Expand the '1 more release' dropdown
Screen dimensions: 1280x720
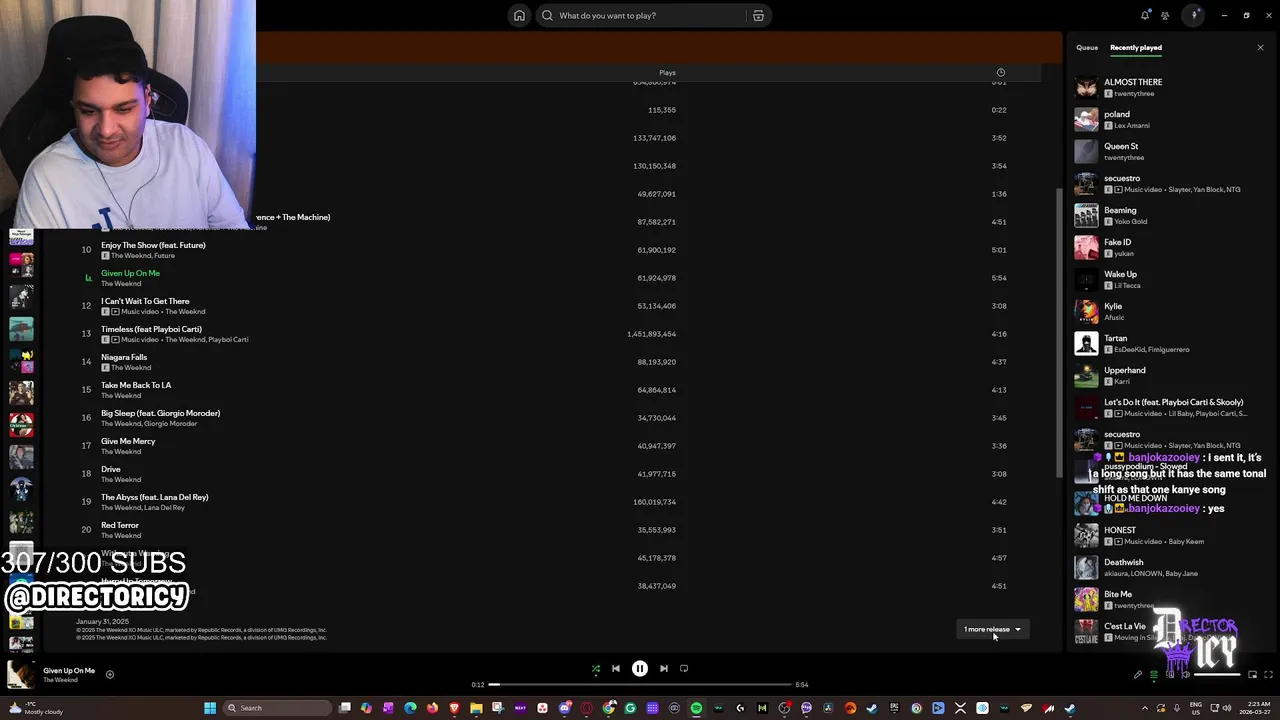pos(992,629)
